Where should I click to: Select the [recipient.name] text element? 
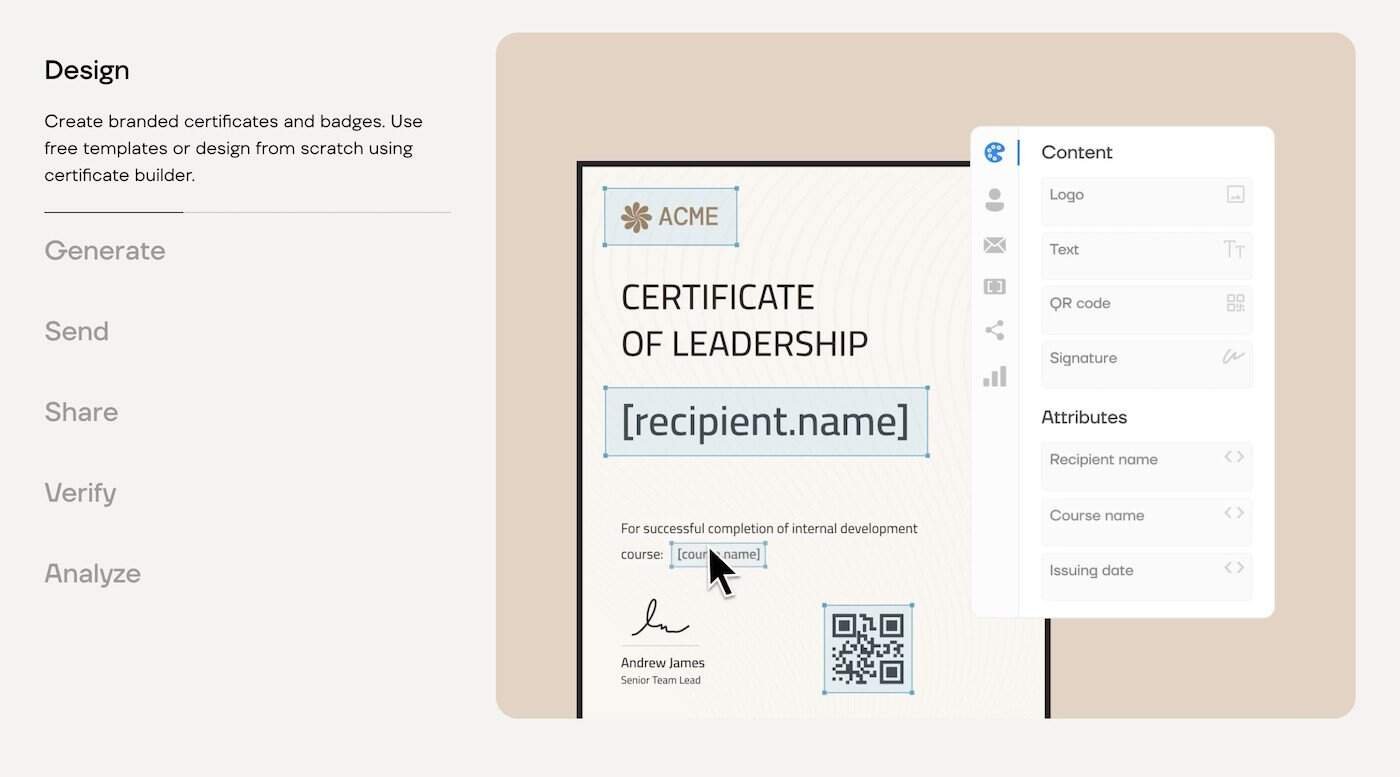(766, 421)
